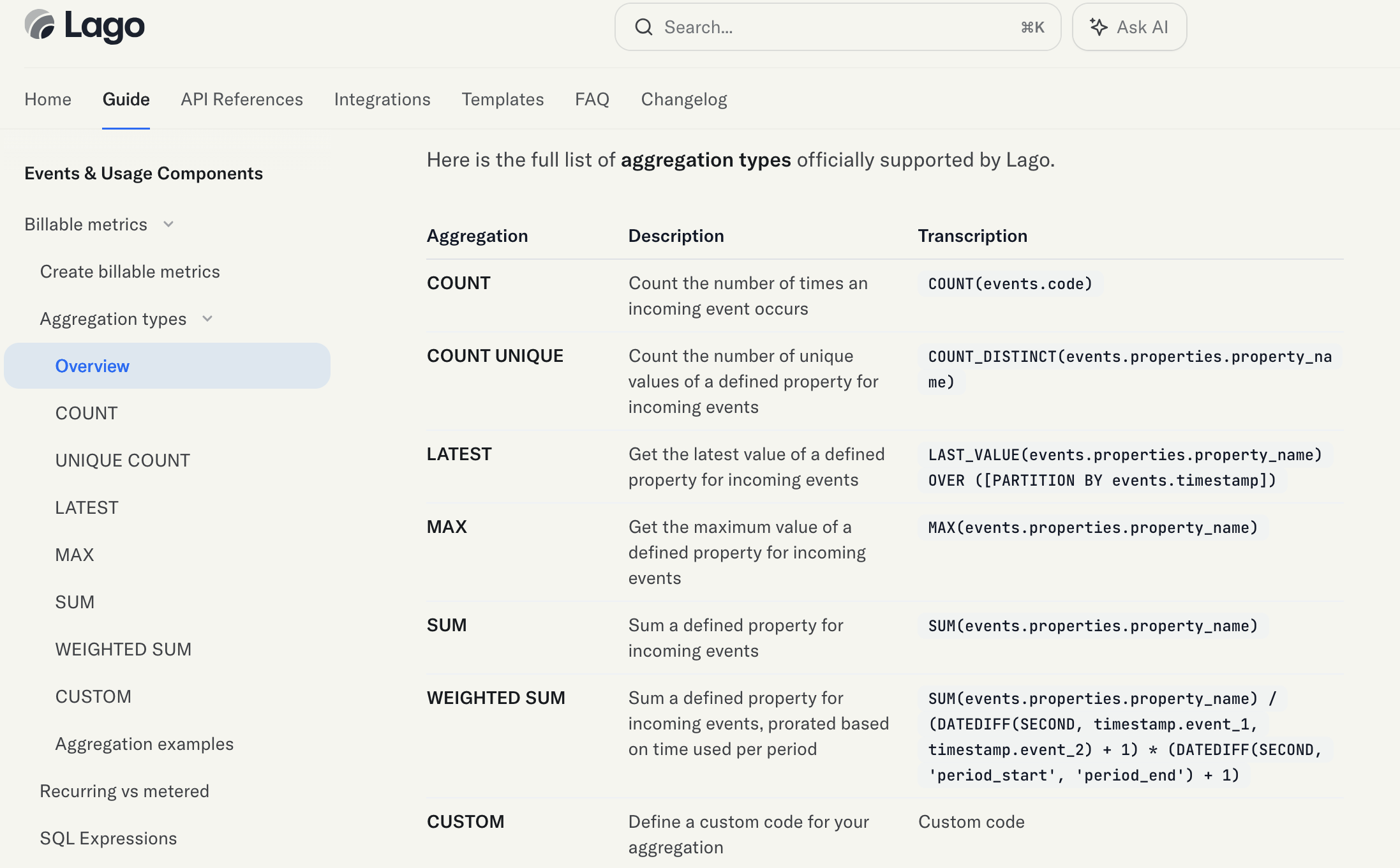1400x868 pixels.
Task: Click MAX(events.properties.property_name) code
Action: click(x=1092, y=527)
